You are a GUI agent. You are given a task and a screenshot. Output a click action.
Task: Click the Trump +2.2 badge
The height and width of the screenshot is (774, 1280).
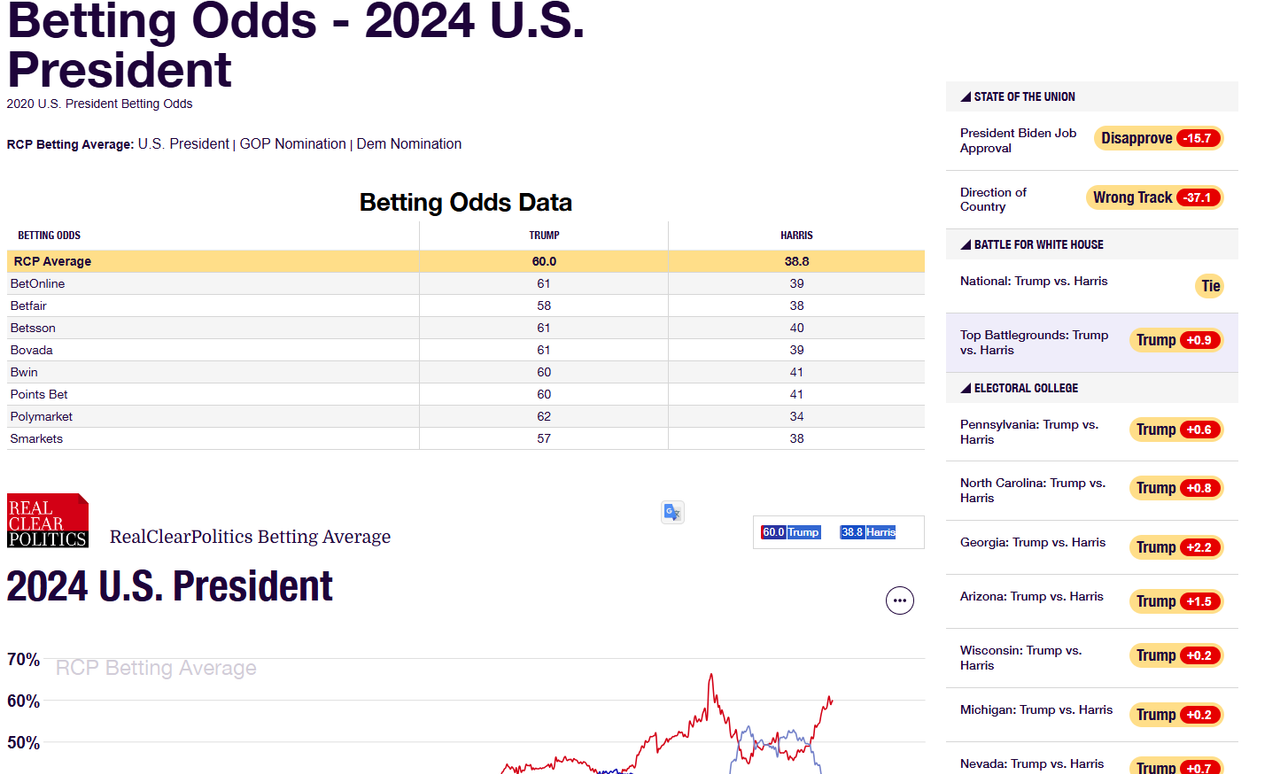[1176, 547]
